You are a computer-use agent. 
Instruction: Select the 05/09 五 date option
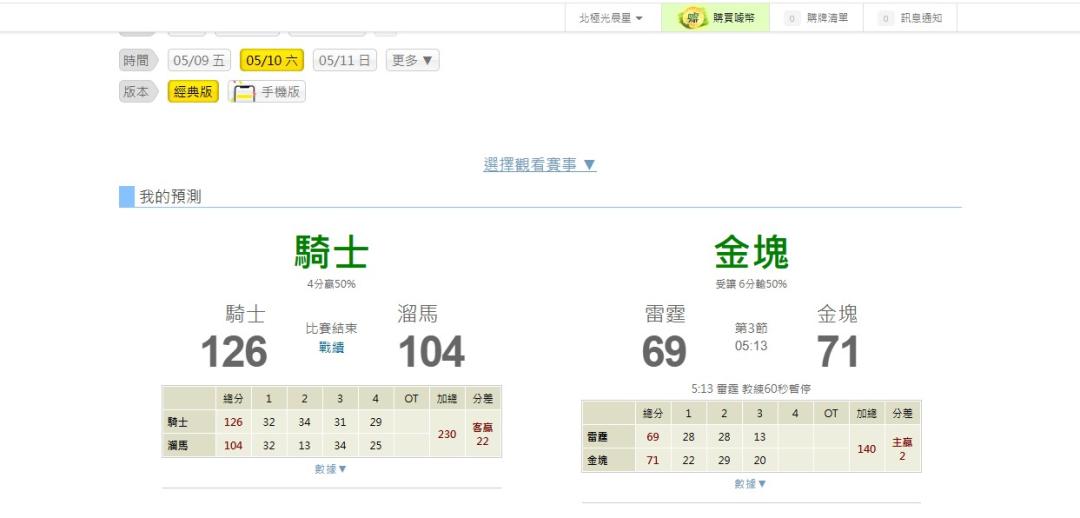[199, 61]
